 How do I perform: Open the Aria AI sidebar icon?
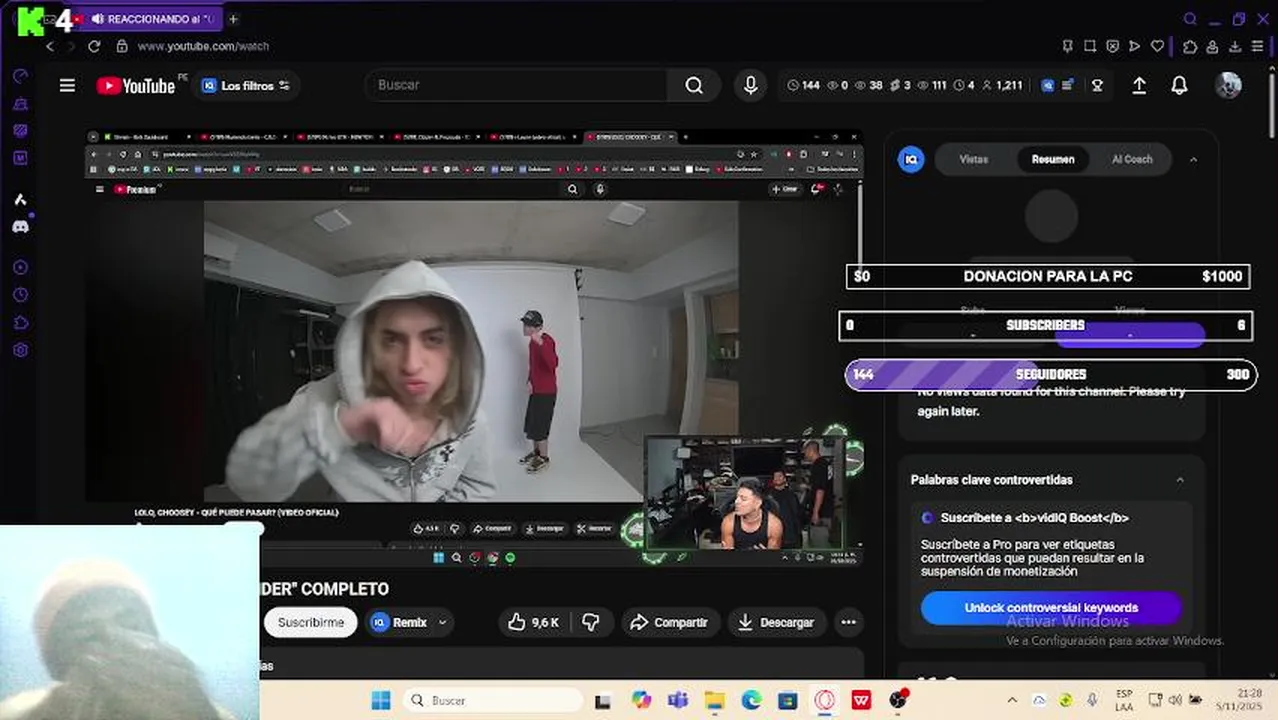pyautogui.click(x=20, y=200)
